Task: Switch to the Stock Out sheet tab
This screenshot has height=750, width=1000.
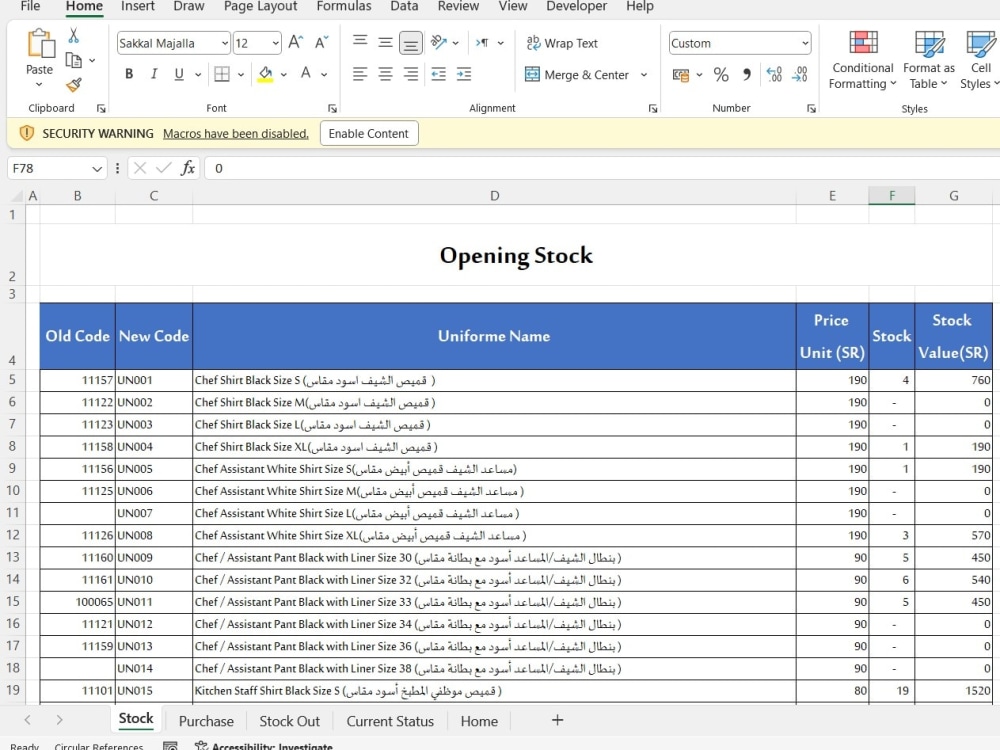Action: click(x=290, y=721)
